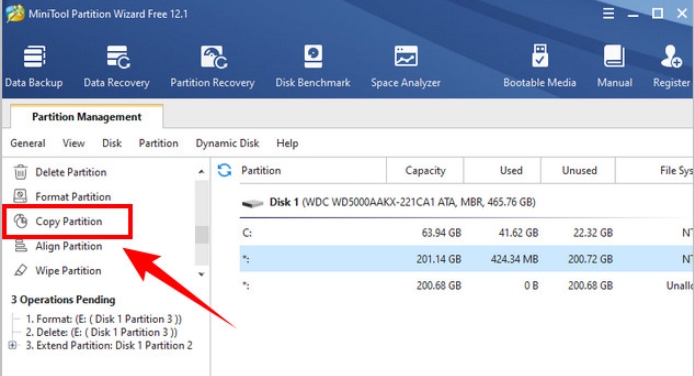Click the 424.34 MB used cell
The height and width of the screenshot is (376, 694).
pyautogui.click(x=514, y=259)
